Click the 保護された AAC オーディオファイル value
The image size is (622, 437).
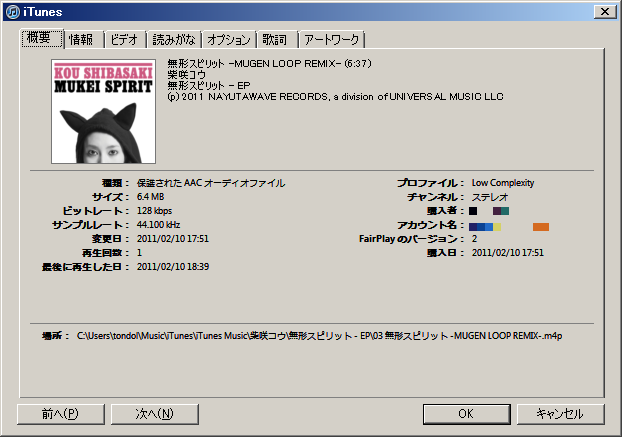coord(211,183)
